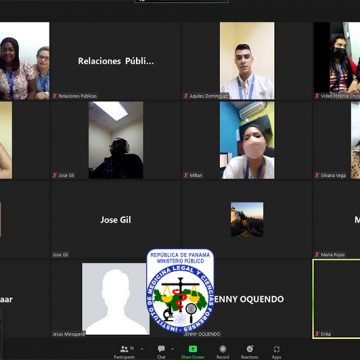Image resolution: width=360 pixels, height=360 pixels.
Task: Open the Chat panel icon
Action: 161,349
